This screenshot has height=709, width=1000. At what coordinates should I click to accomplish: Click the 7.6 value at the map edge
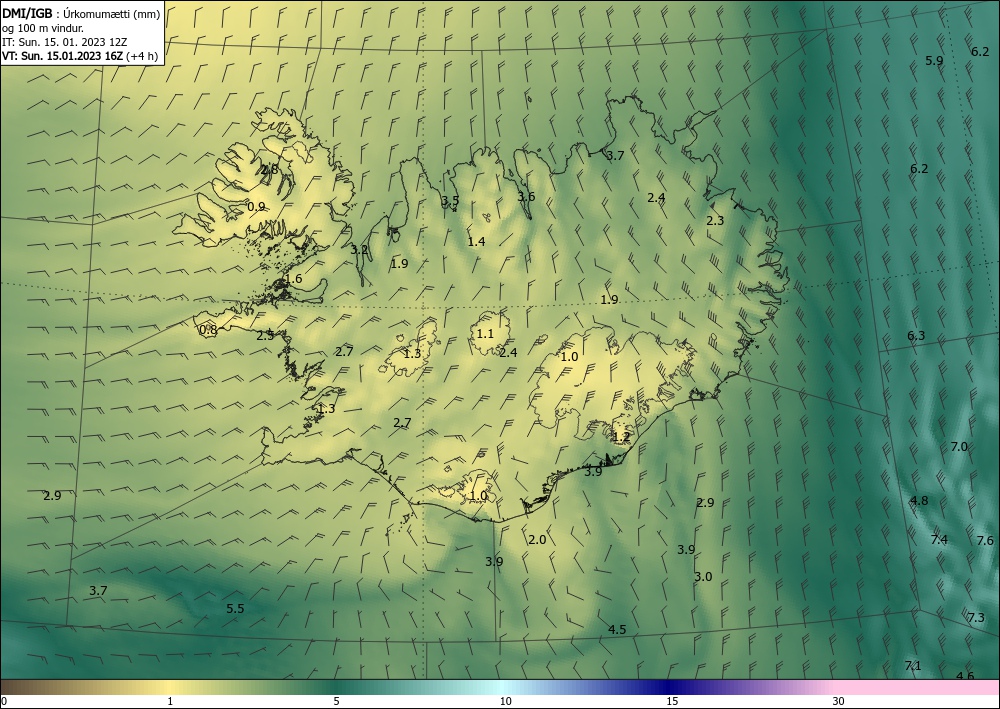tap(985, 540)
